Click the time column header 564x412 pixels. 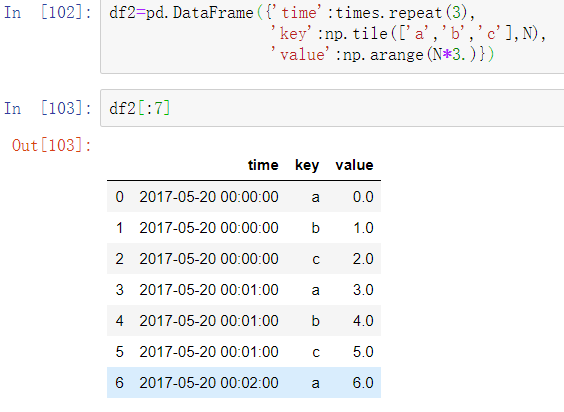[x=263, y=165]
